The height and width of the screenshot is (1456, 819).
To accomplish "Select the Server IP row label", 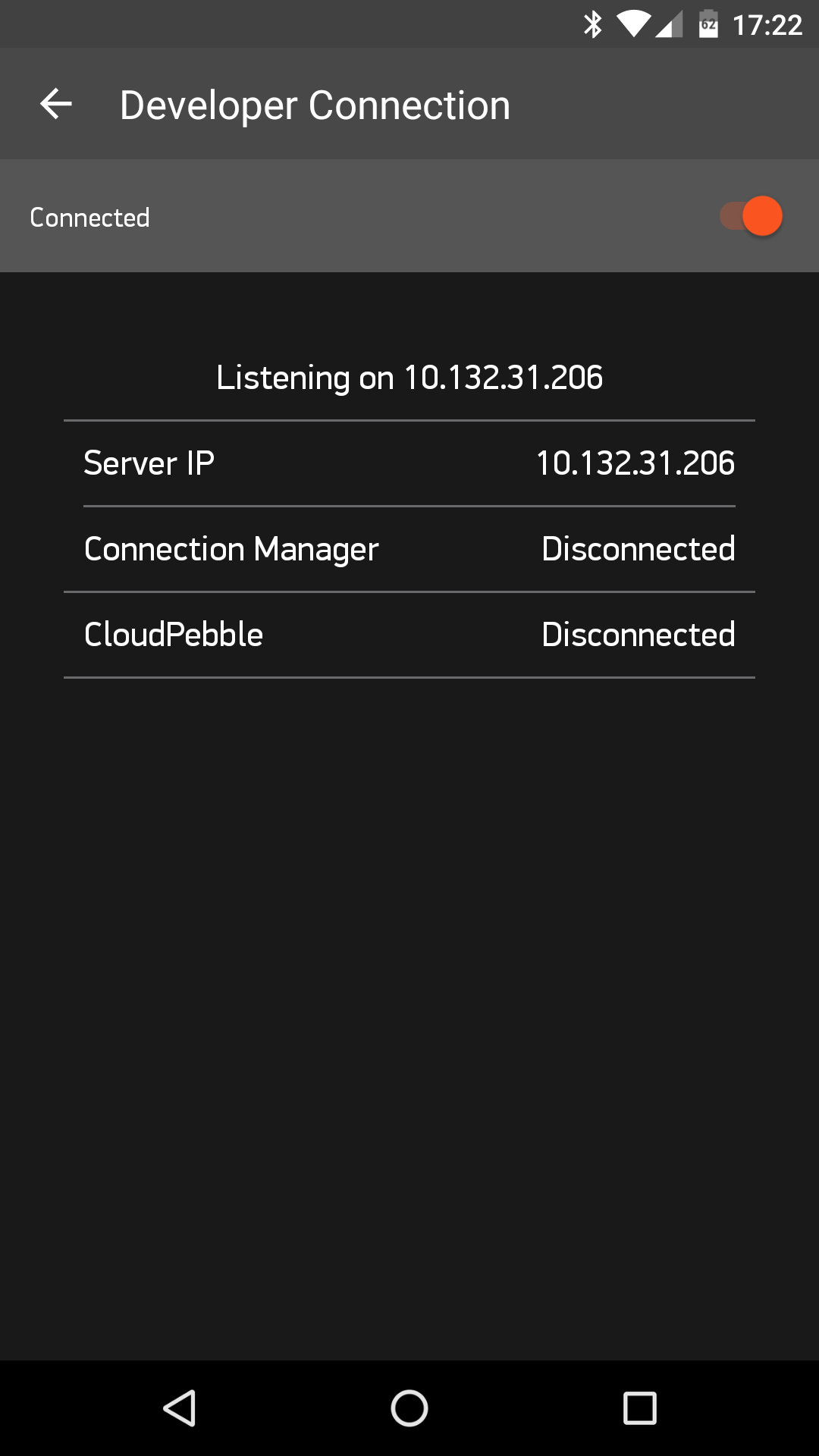I will click(x=149, y=463).
